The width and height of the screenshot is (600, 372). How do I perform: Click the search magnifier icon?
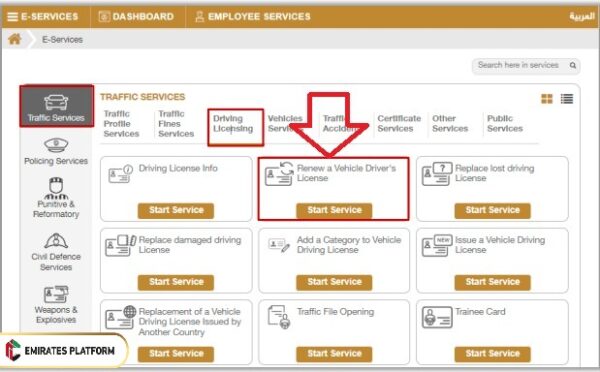(x=572, y=65)
